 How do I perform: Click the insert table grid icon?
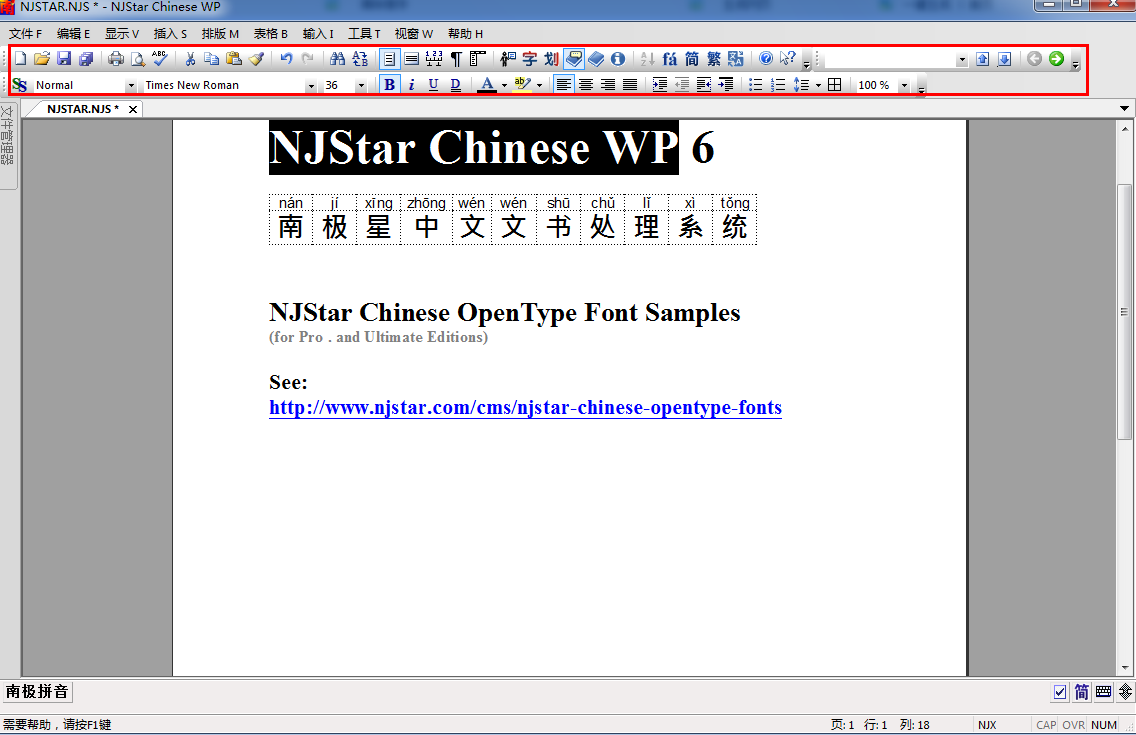[835, 85]
